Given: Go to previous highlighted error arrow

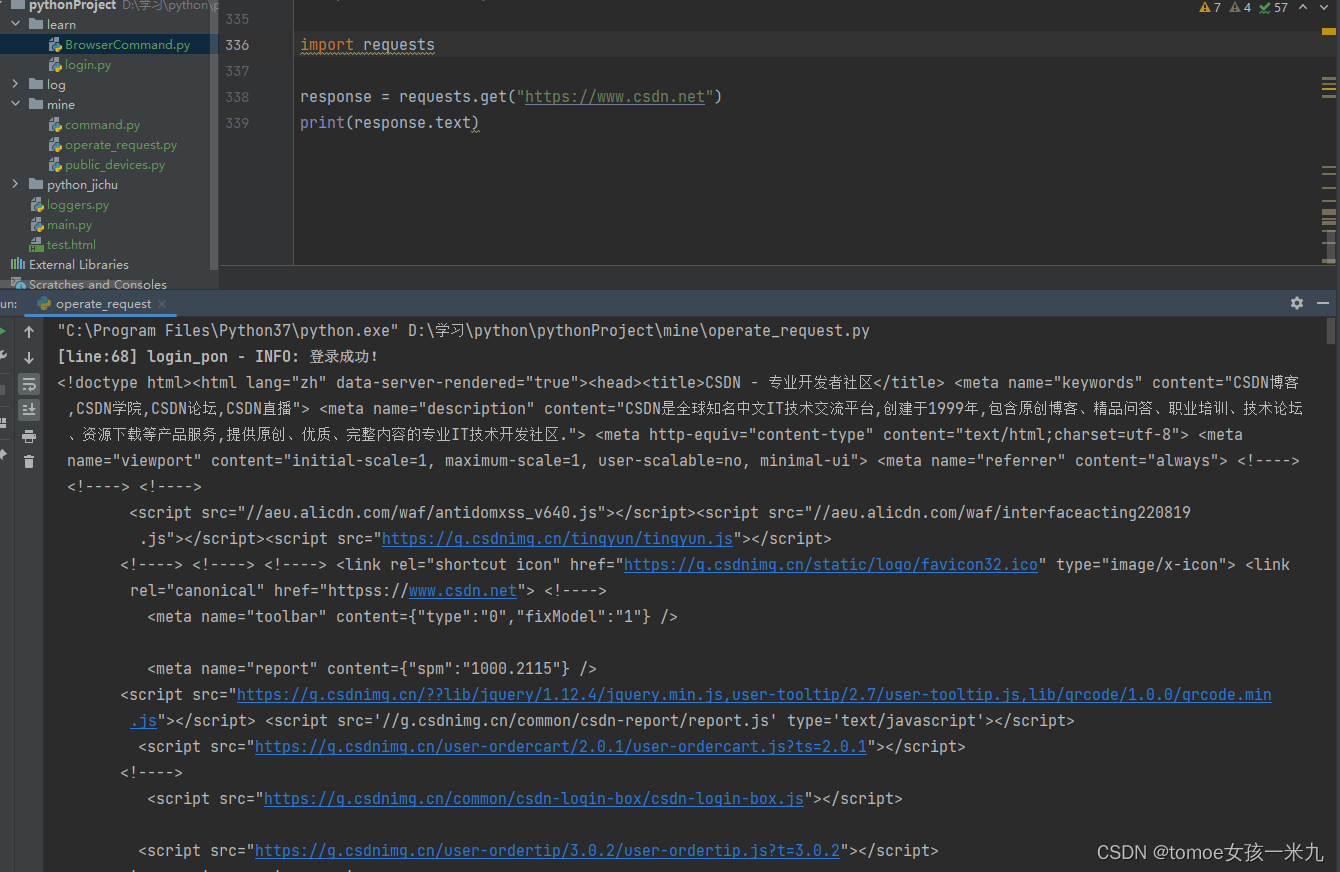Looking at the screenshot, I should coord(1304,7).
